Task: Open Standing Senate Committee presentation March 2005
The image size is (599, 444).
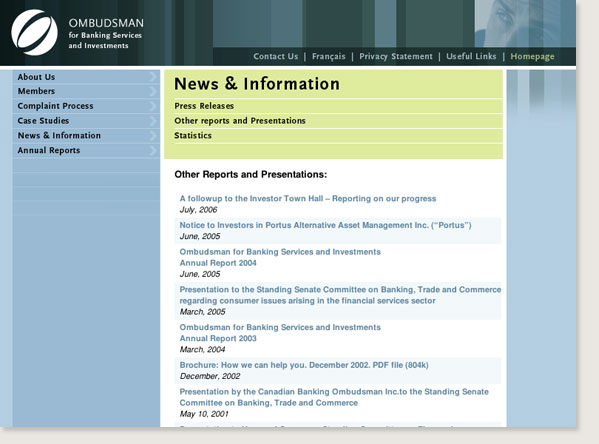Action: 340,295
